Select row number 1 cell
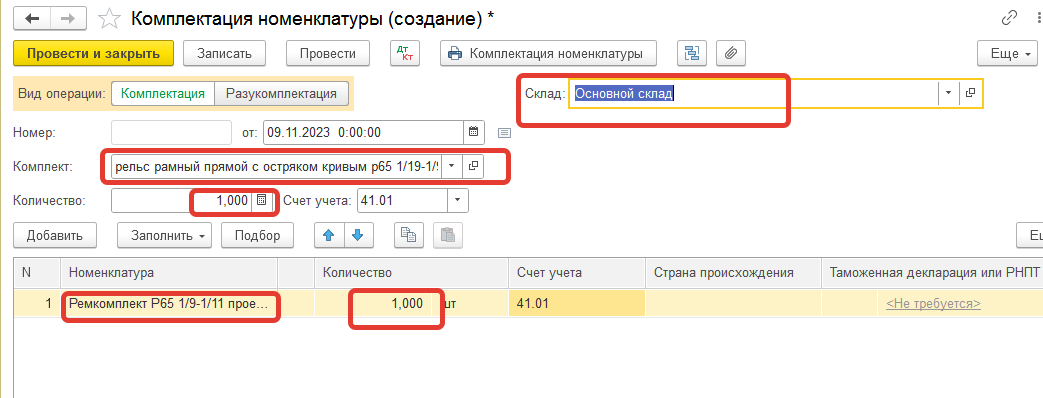 (x=37, y=303)
